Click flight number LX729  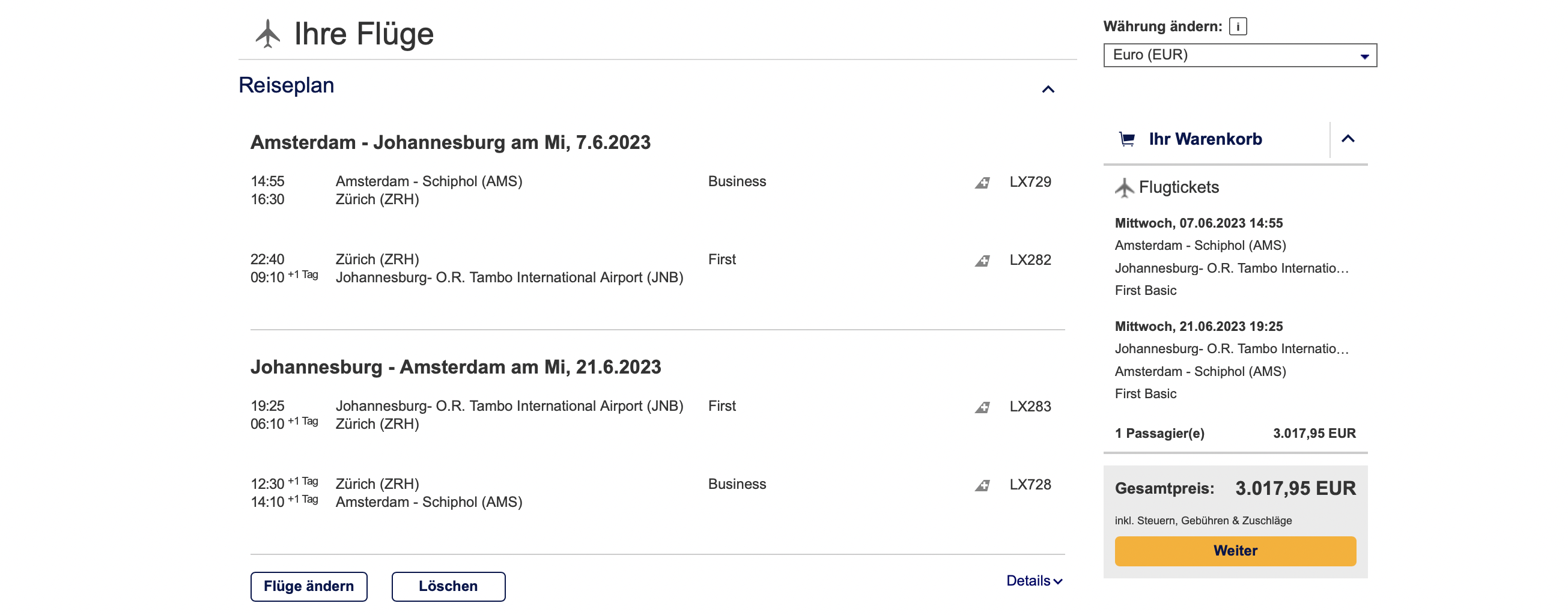tap(1030, 182)
